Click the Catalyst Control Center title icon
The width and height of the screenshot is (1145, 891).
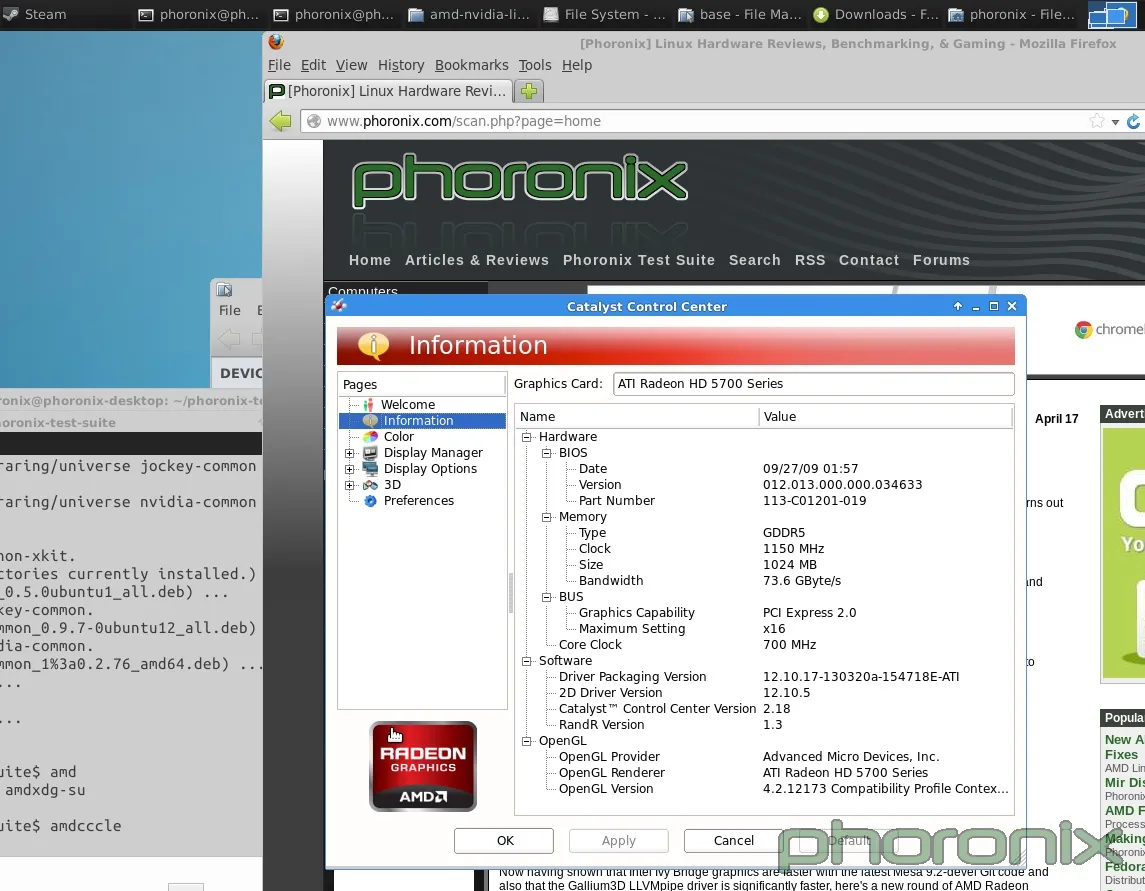(x=338, y=305)
